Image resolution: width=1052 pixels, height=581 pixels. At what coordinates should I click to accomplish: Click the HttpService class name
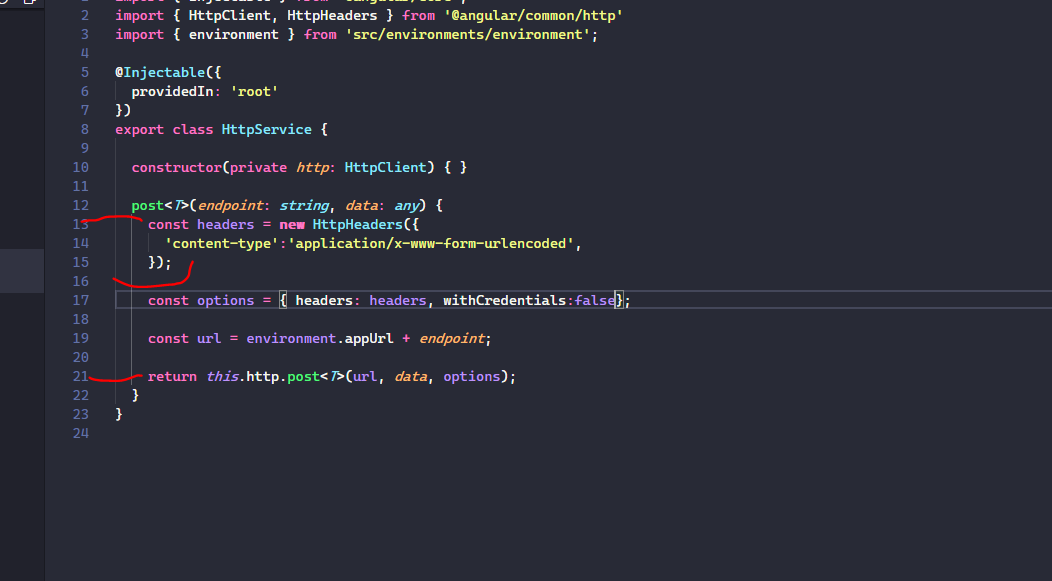tap(266, 128)
